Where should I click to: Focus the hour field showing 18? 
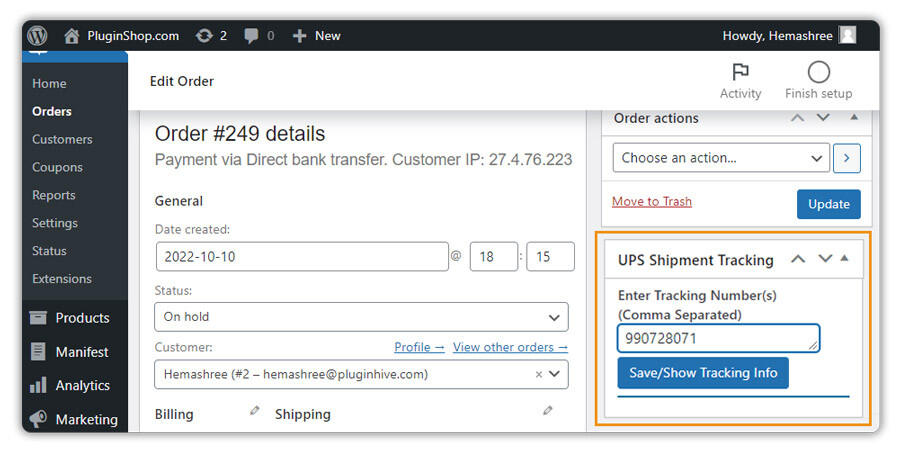(x=494, y=257)
